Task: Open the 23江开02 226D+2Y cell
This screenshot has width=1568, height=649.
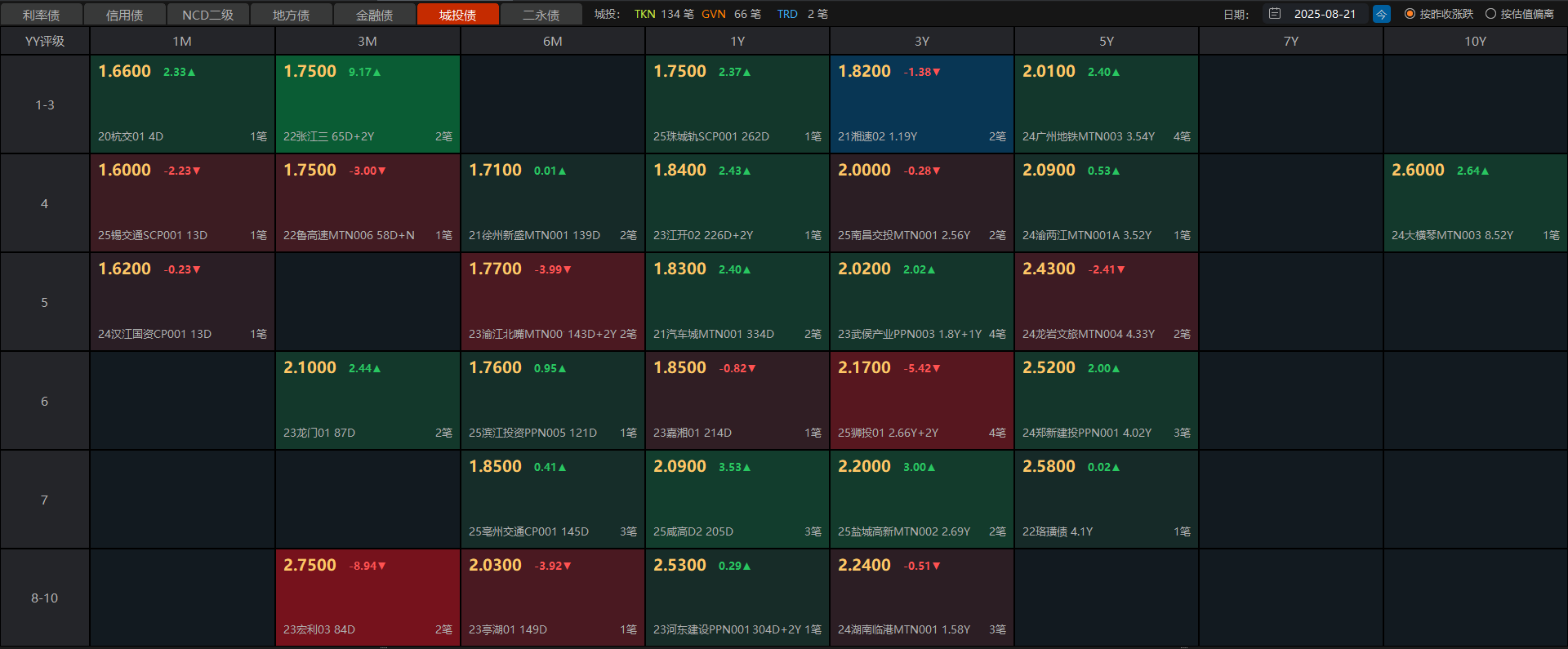Action: pos(737,202)
